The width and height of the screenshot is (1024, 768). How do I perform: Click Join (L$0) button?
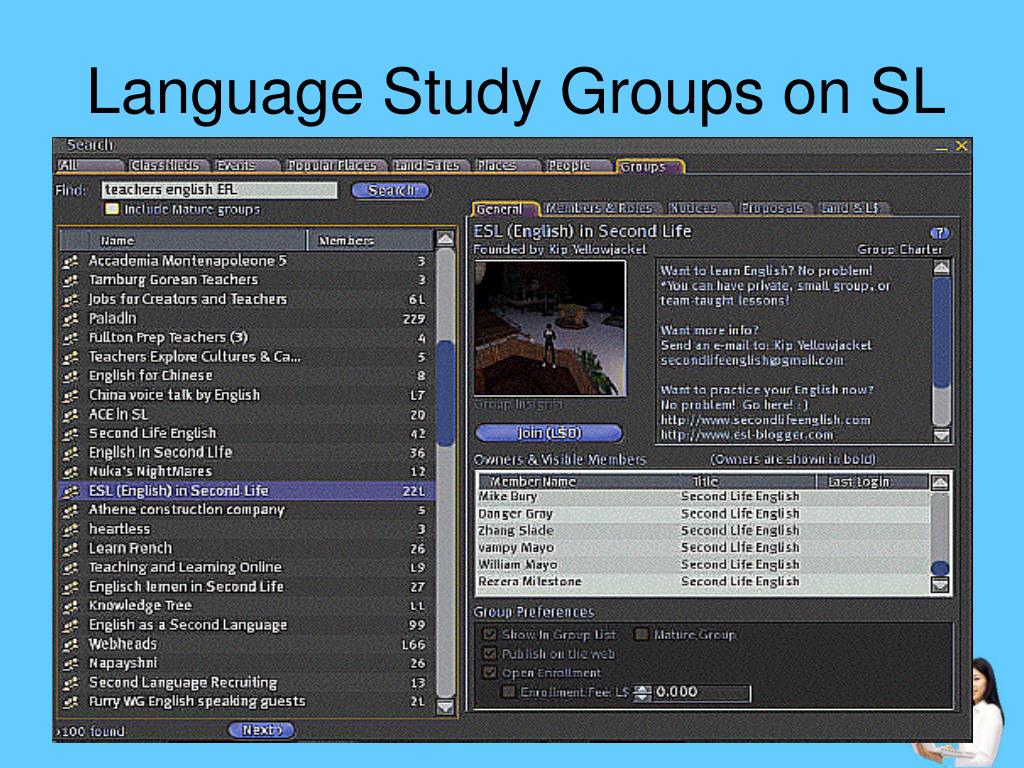click(x=549, y=433)
